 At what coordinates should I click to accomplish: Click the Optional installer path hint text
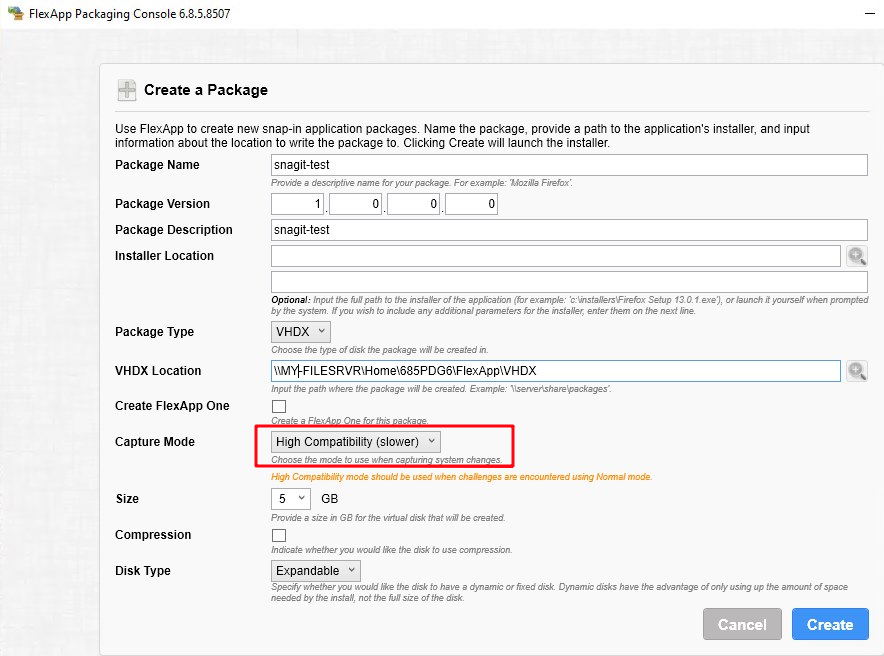coord(569,305)
